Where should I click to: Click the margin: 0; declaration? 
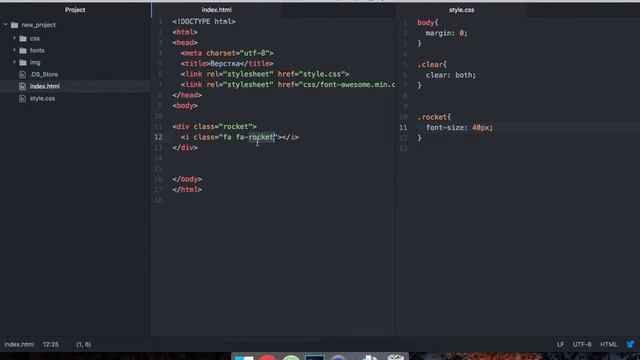point(447,33)
